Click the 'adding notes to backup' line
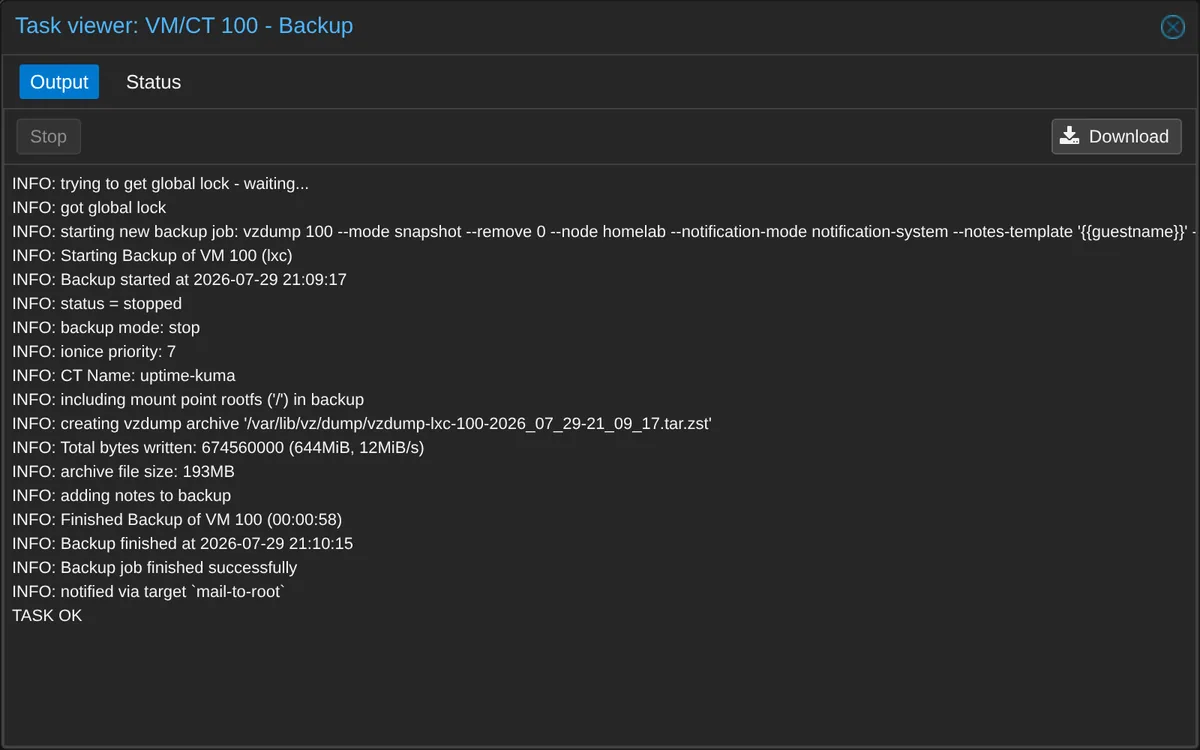1200x750 pixels. click(121, 496)
